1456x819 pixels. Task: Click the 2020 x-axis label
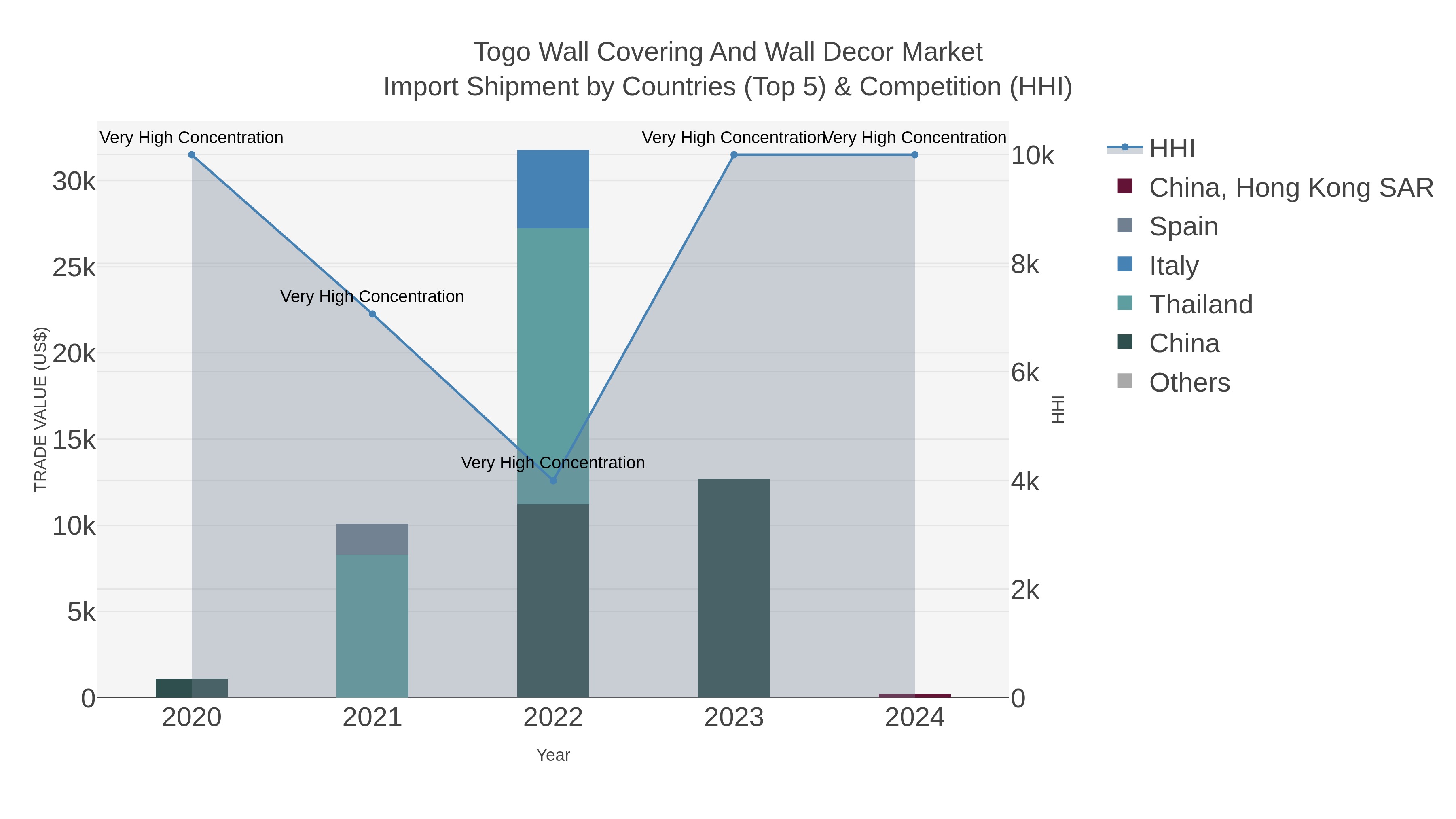pyautogui.click(x=192, y=718)
